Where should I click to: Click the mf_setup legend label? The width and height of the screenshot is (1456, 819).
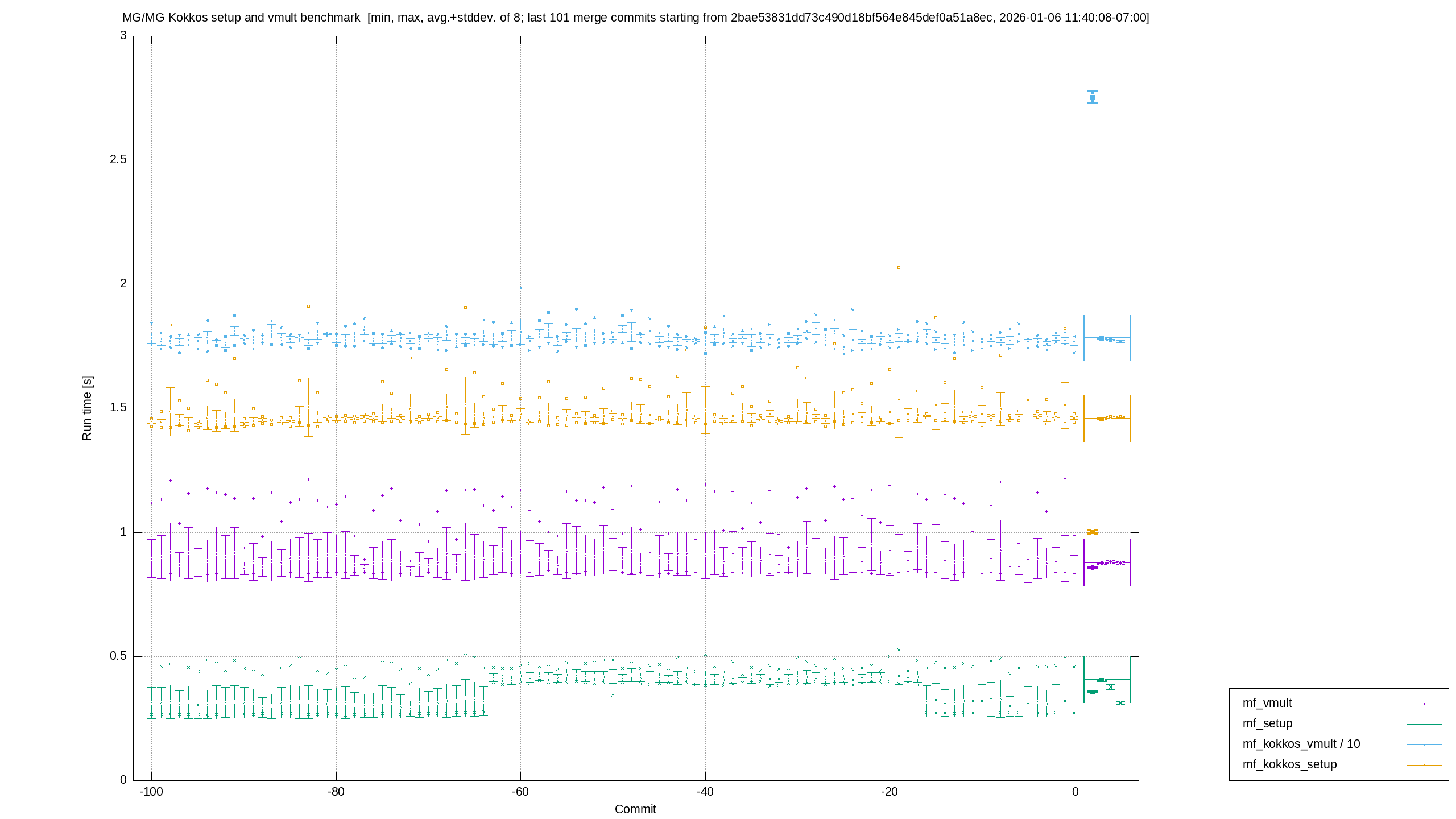[x=1267, y=723]
